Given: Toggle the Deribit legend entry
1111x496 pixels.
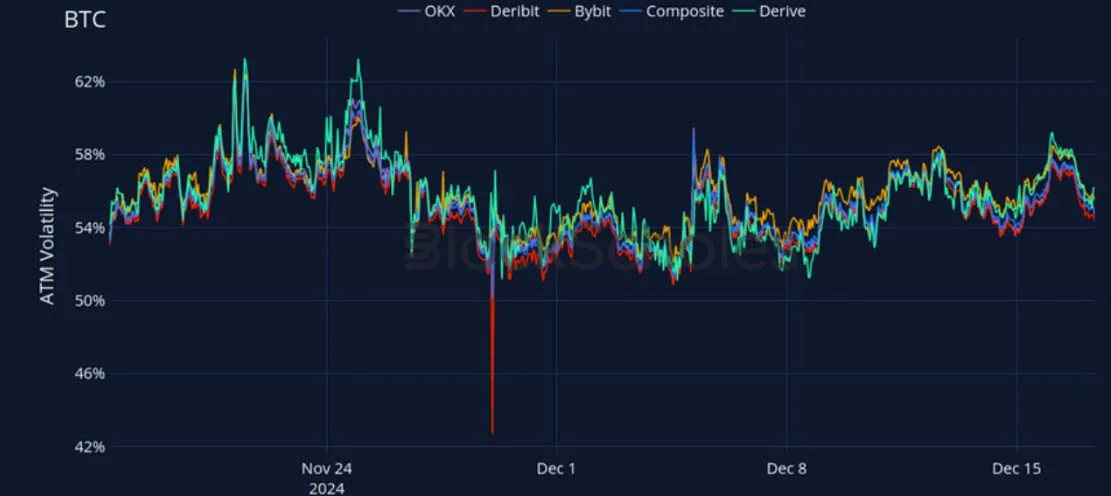Looking at the screenshot, I should pos(500,11).
